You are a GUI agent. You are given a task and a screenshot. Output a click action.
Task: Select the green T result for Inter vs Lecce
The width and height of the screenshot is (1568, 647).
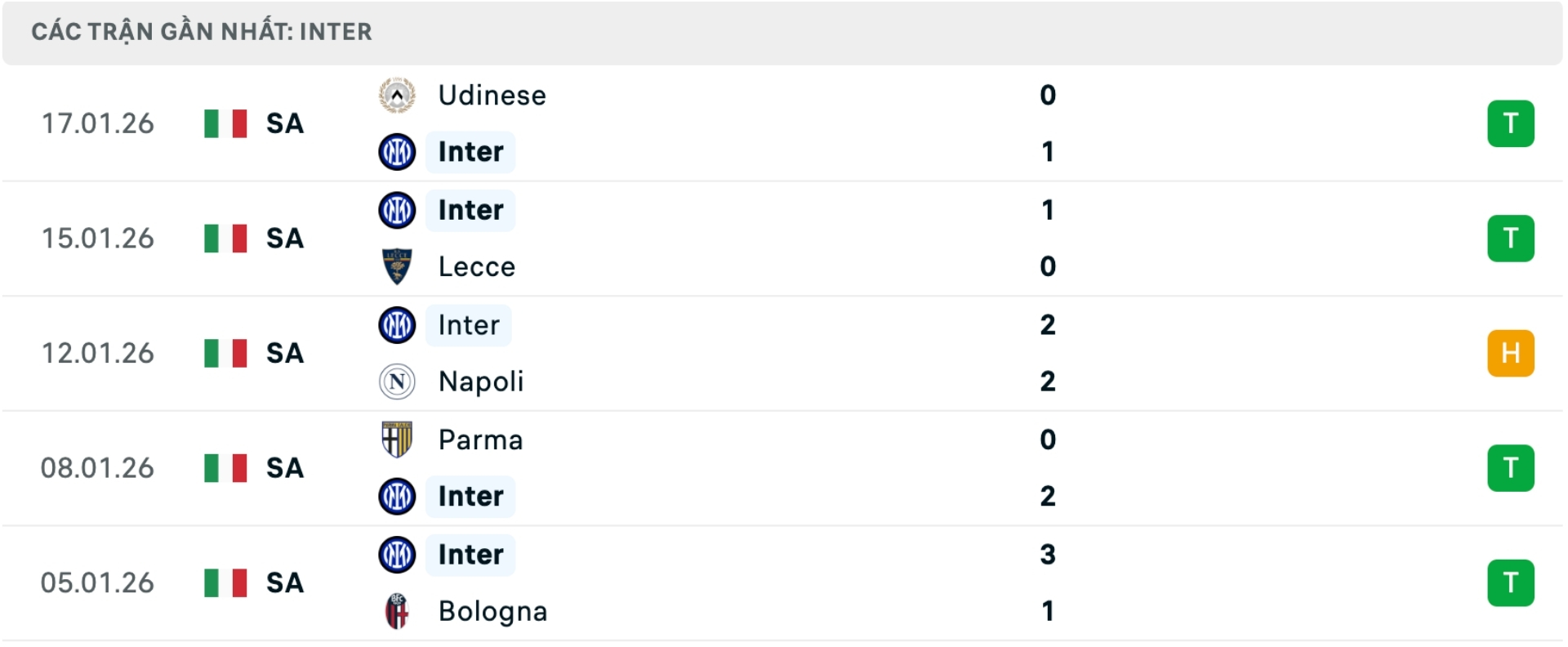coord(1512,239)
